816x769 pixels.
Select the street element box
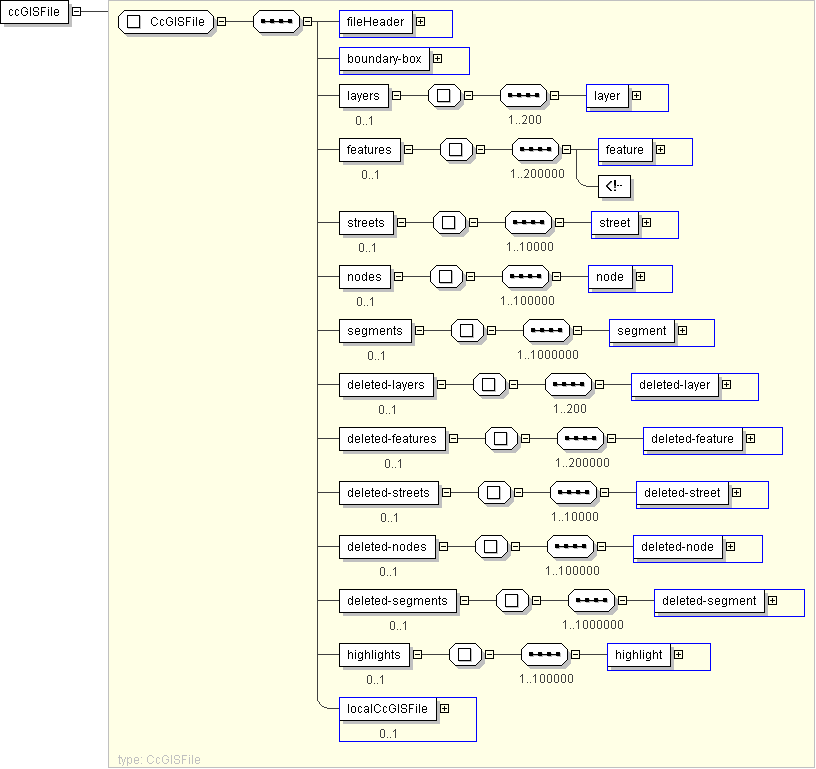point(615,222)
